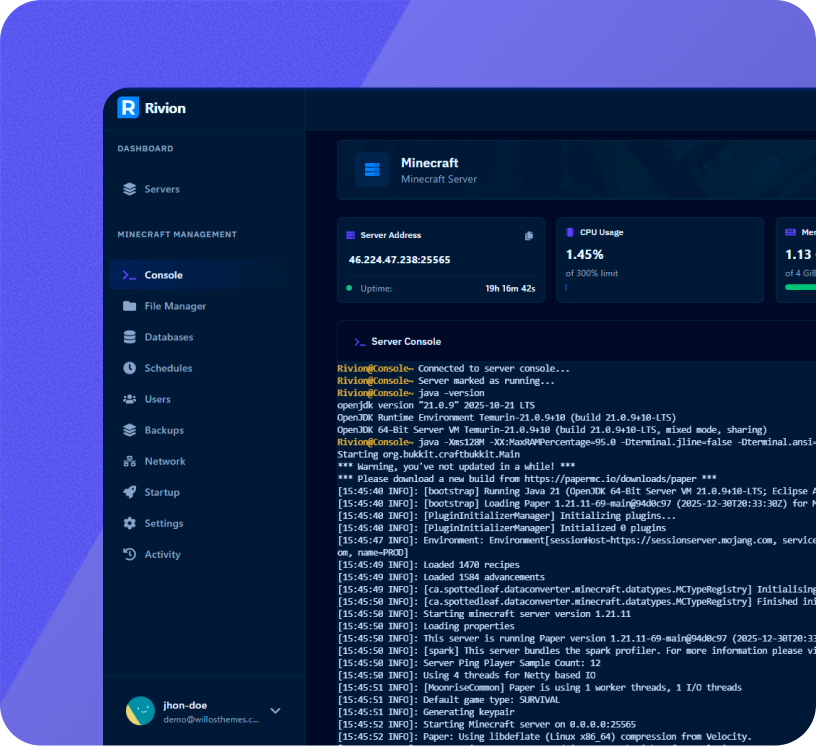The height and width of the screenshot is (746, 816).
Task: Click the server address 46.224.47.238:25565
Action: (399, 260)
